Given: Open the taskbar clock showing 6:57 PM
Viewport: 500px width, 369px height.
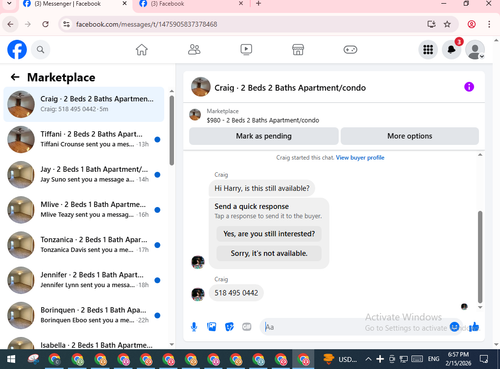Looking at the screenshot, I should click(x=458, y=359).
